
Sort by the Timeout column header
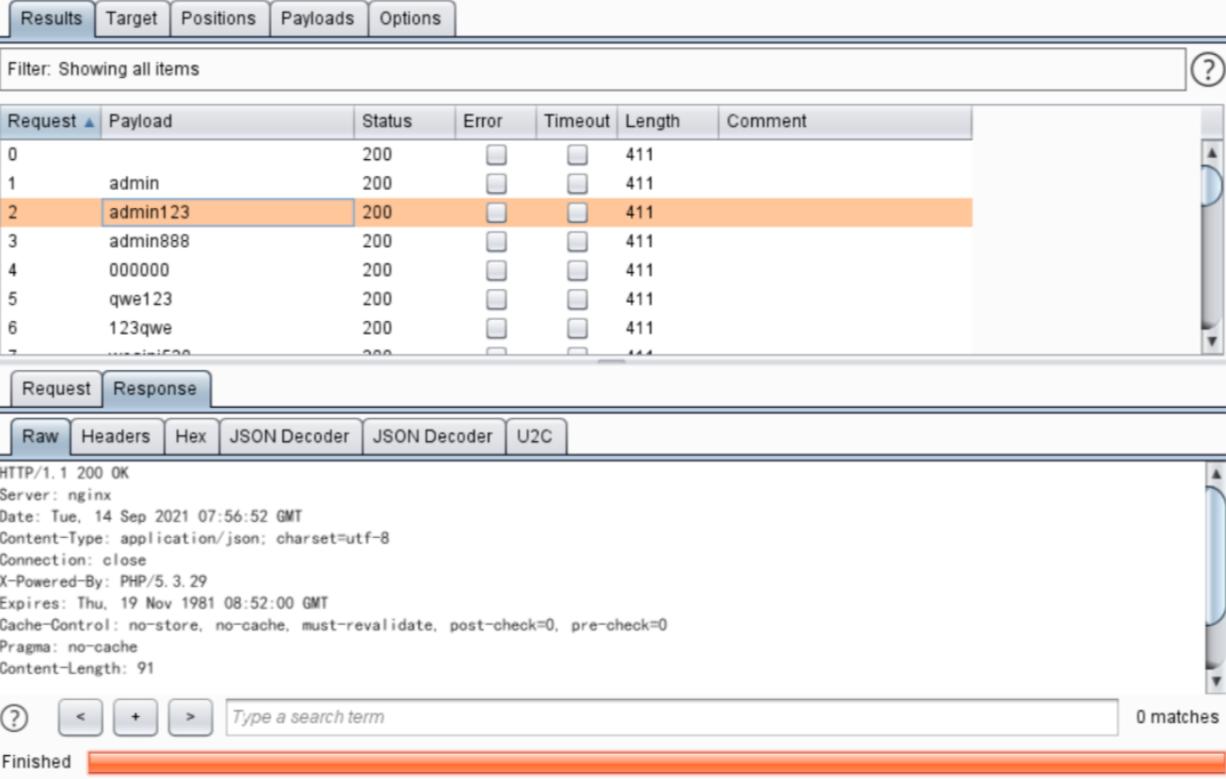coord(577,121)
